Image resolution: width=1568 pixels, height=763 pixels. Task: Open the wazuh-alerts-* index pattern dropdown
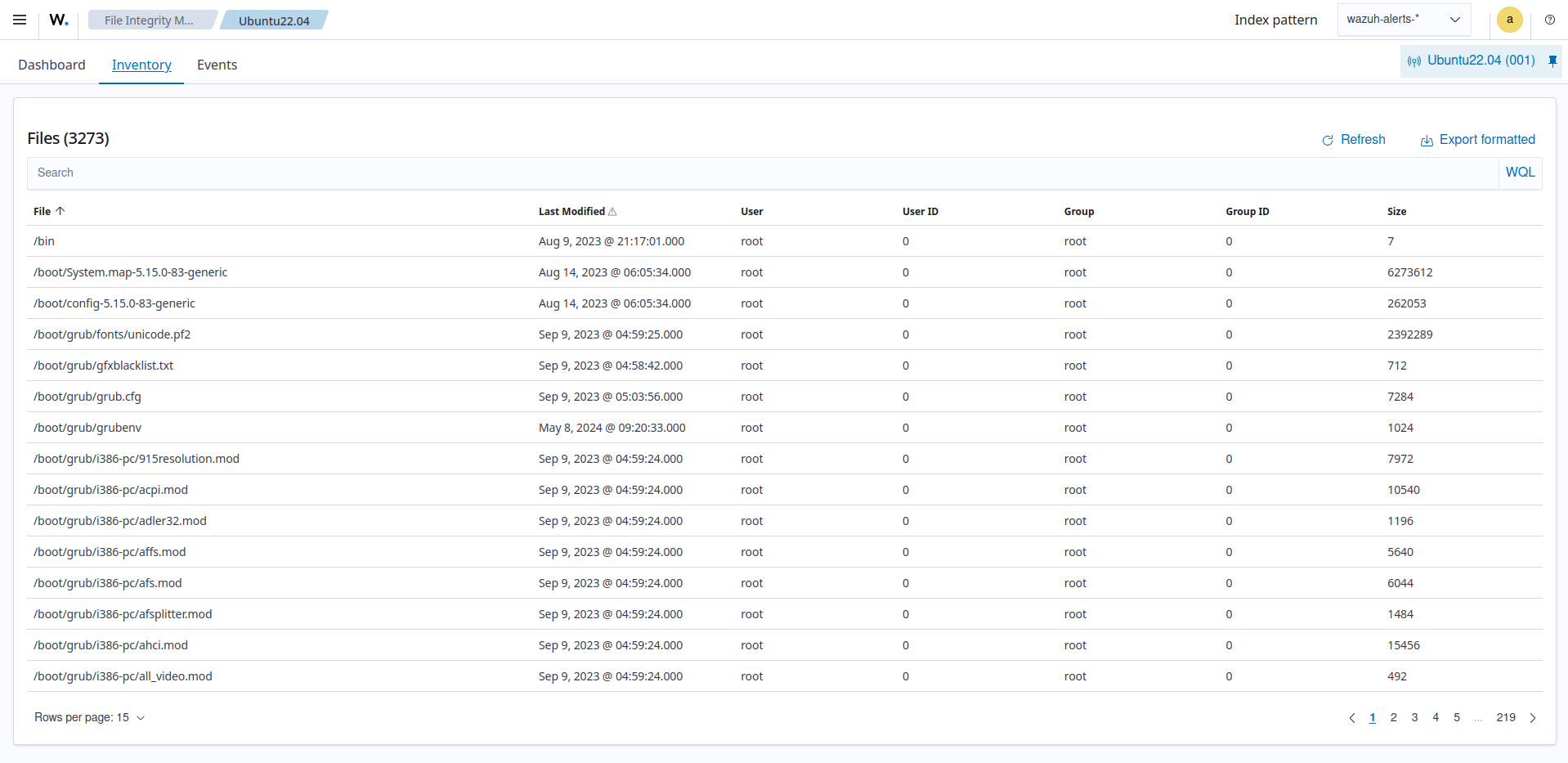tap(1403, 20)
